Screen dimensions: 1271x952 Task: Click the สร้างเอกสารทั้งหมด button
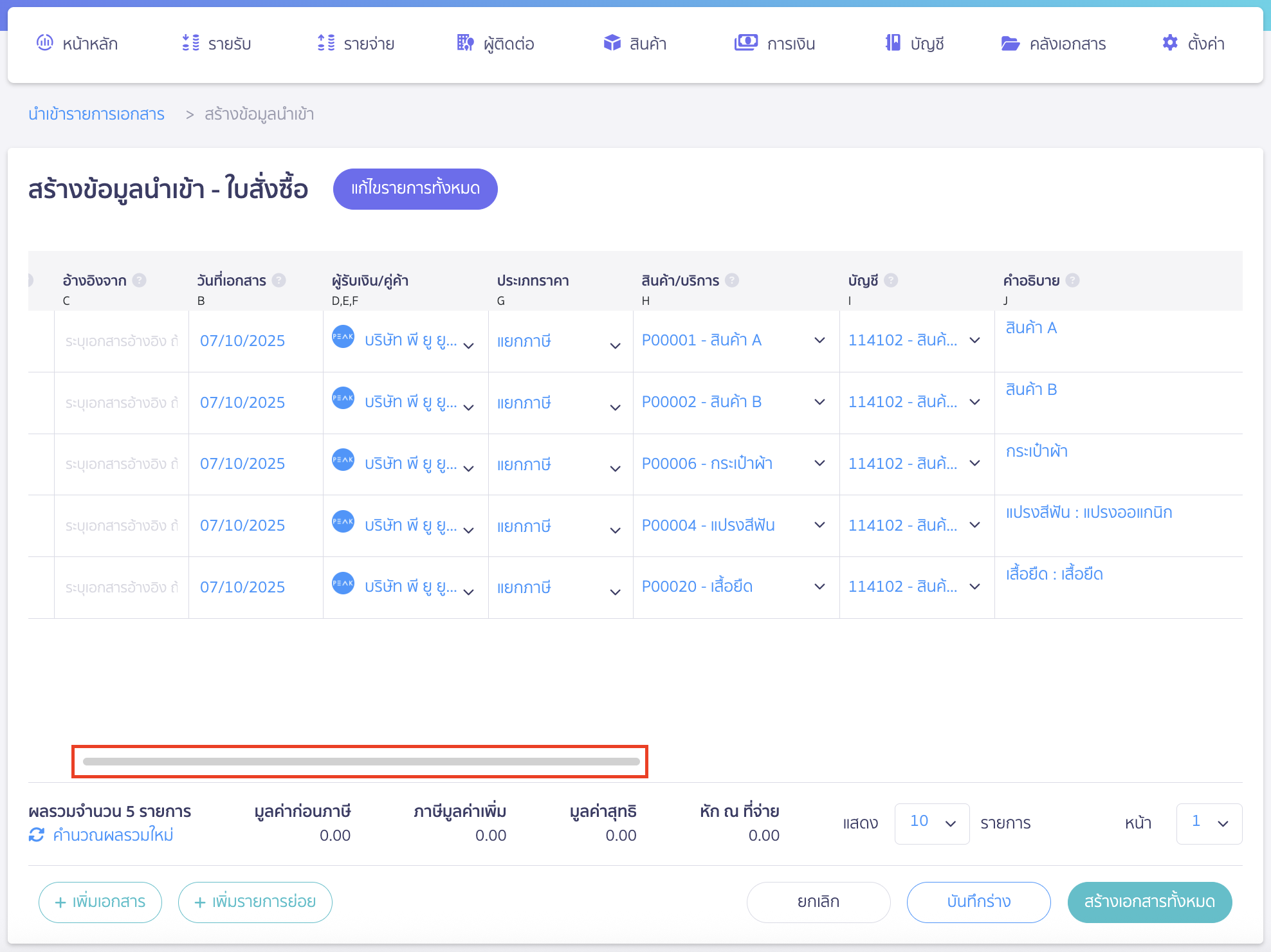click(x=1149, y=902)
